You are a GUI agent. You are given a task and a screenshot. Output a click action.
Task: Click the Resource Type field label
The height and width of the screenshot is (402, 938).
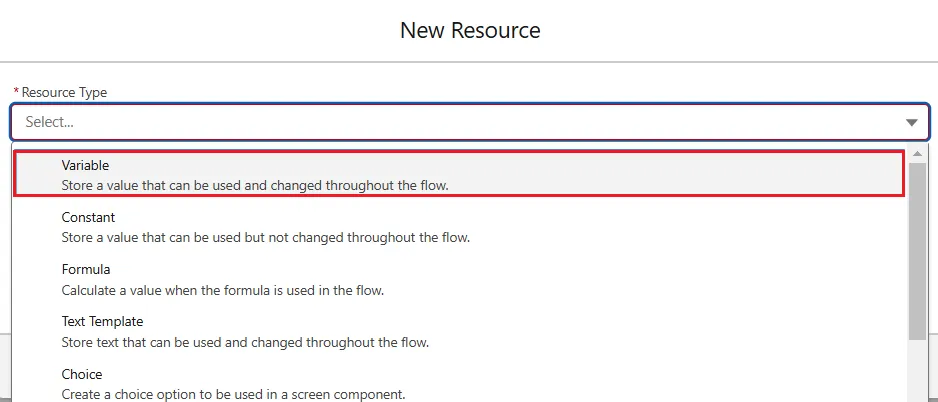(x=64, y=92)
